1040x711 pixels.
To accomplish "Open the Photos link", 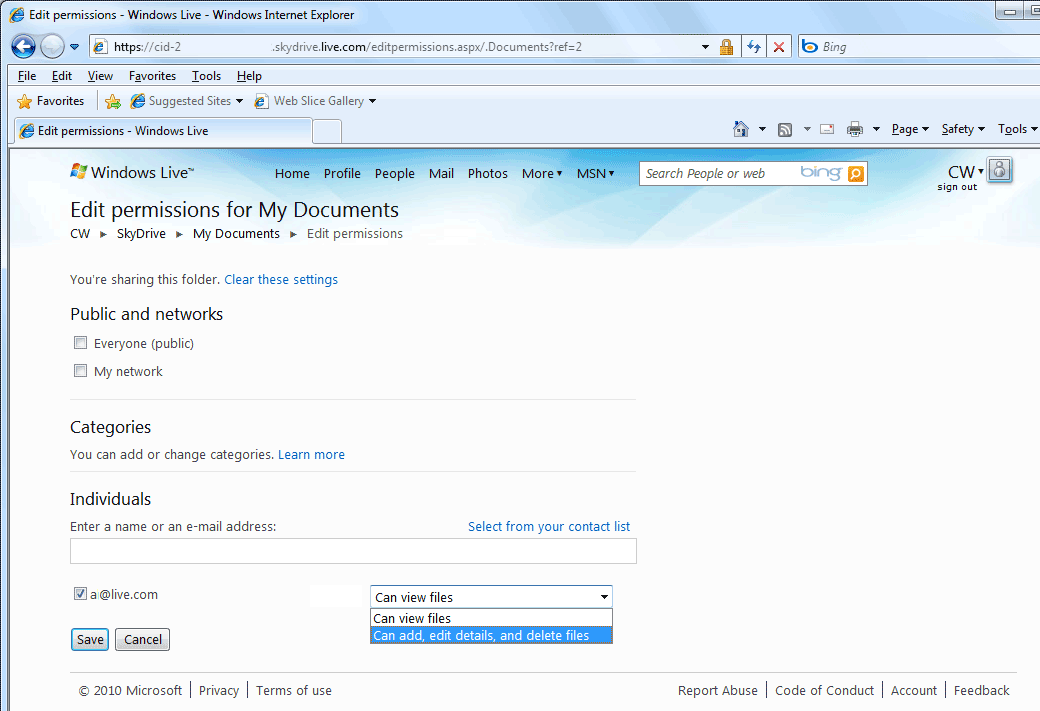I will (488, 173).
